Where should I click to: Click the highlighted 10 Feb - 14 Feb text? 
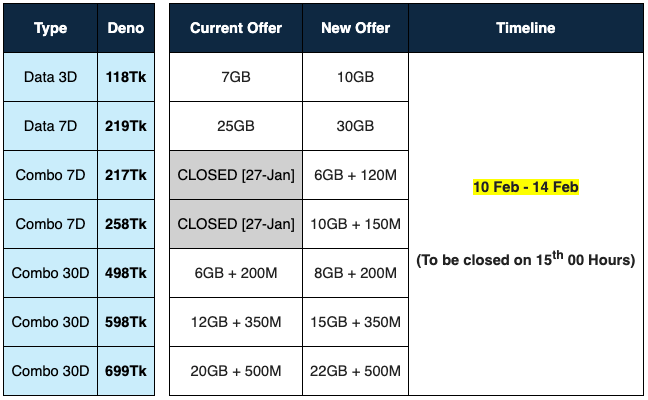coord(525,187)
